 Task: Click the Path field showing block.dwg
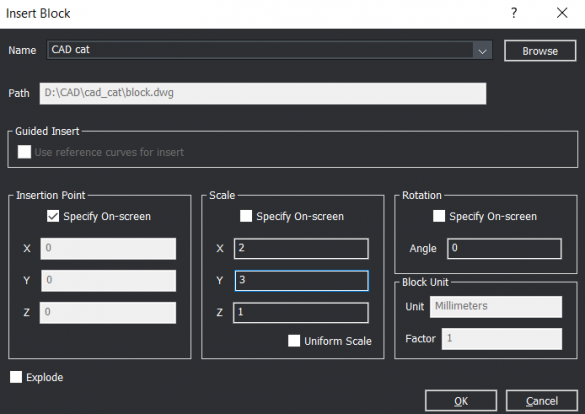click(263, 93)
